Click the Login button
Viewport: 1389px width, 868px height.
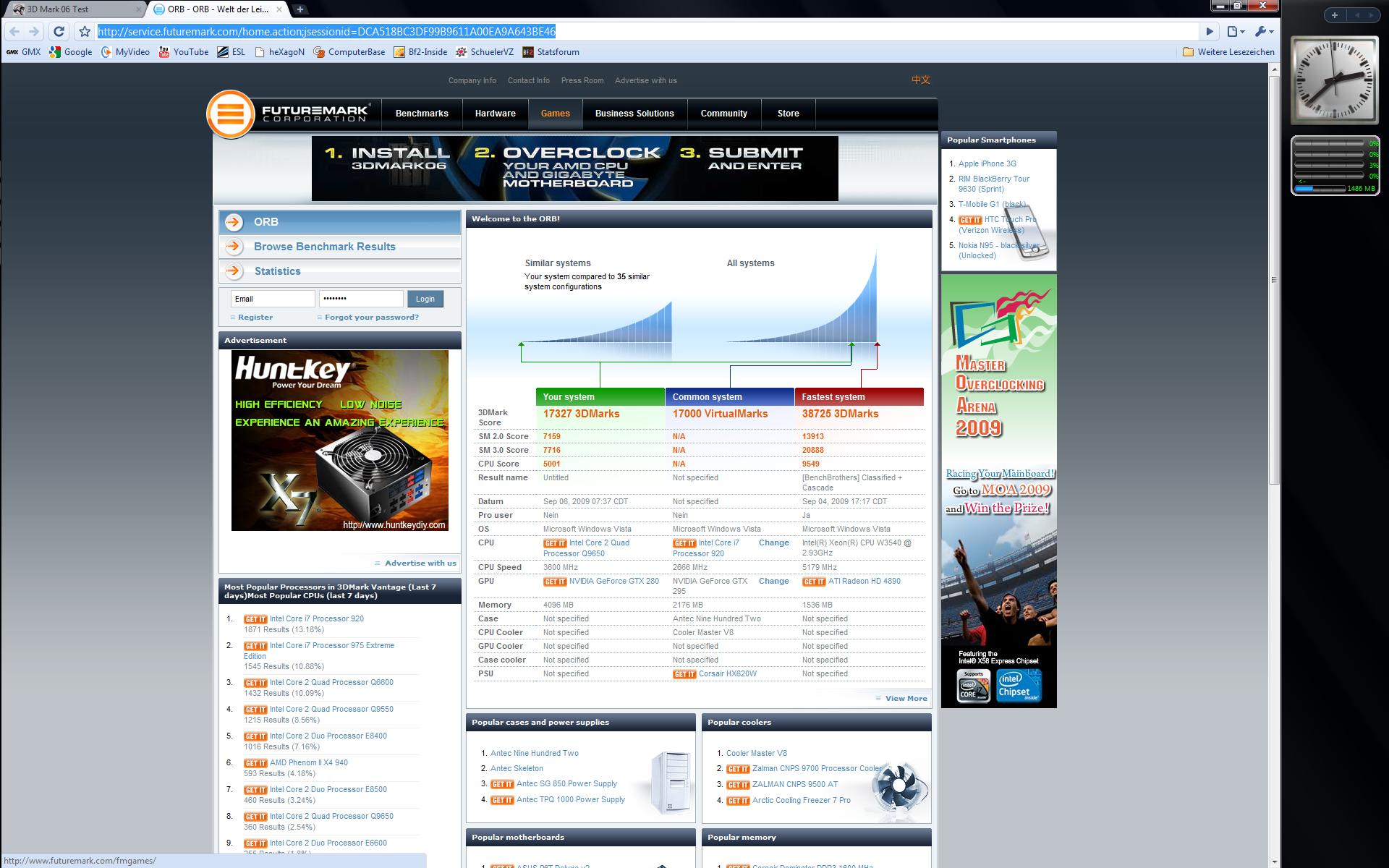coord(425,299)
